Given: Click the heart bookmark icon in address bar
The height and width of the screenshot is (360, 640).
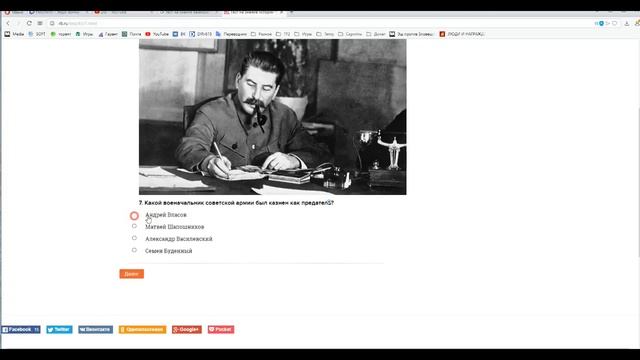Looking at the screenshot, I should [x=615, y=24].
